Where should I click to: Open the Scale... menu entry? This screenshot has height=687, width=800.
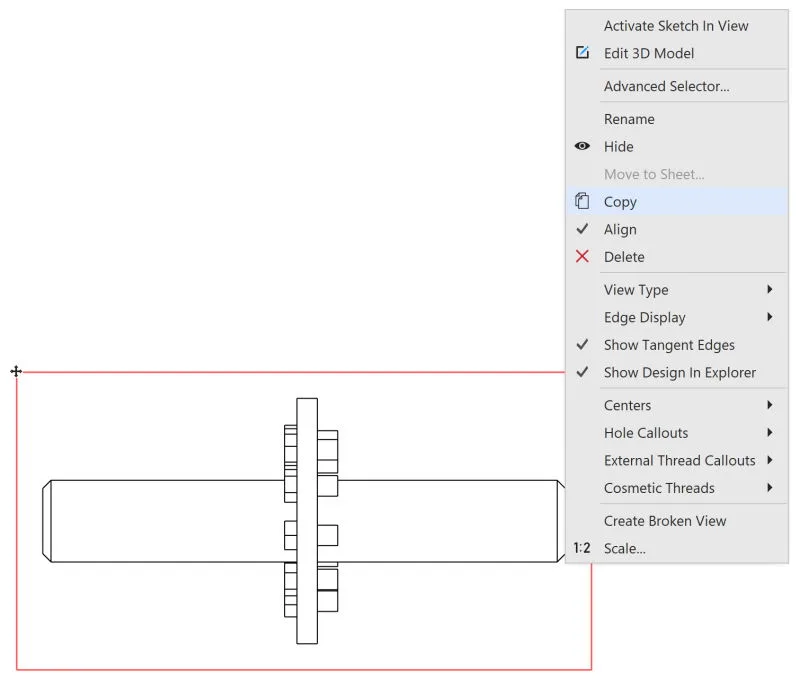[677, 548]
